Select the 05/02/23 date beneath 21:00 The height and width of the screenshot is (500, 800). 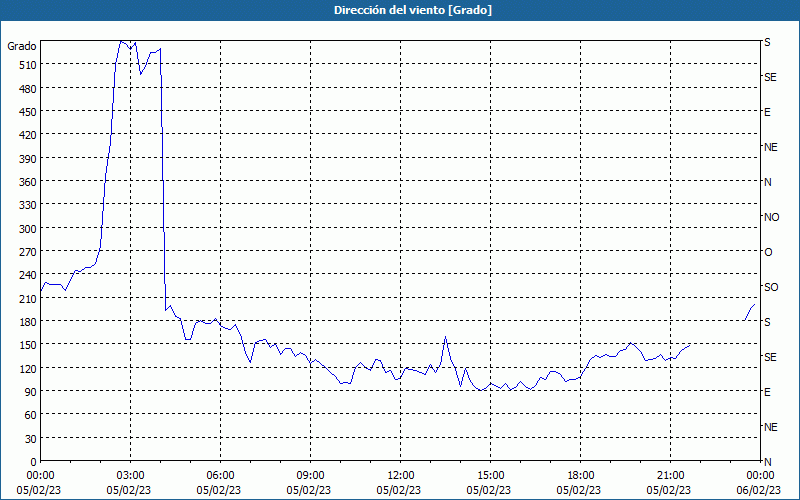669,490
